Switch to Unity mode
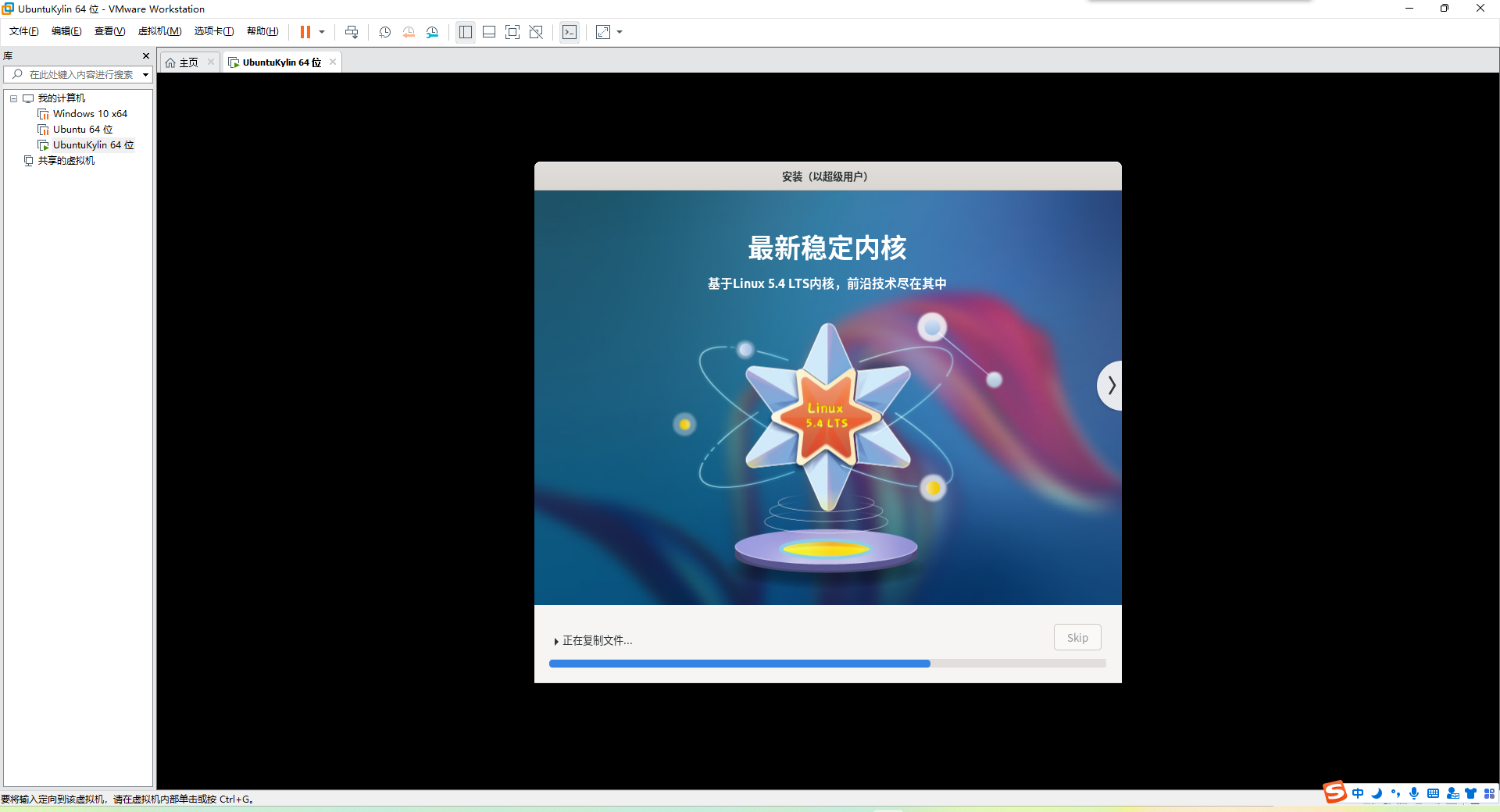The image size is (1500, 812). [x=536, y=32]
